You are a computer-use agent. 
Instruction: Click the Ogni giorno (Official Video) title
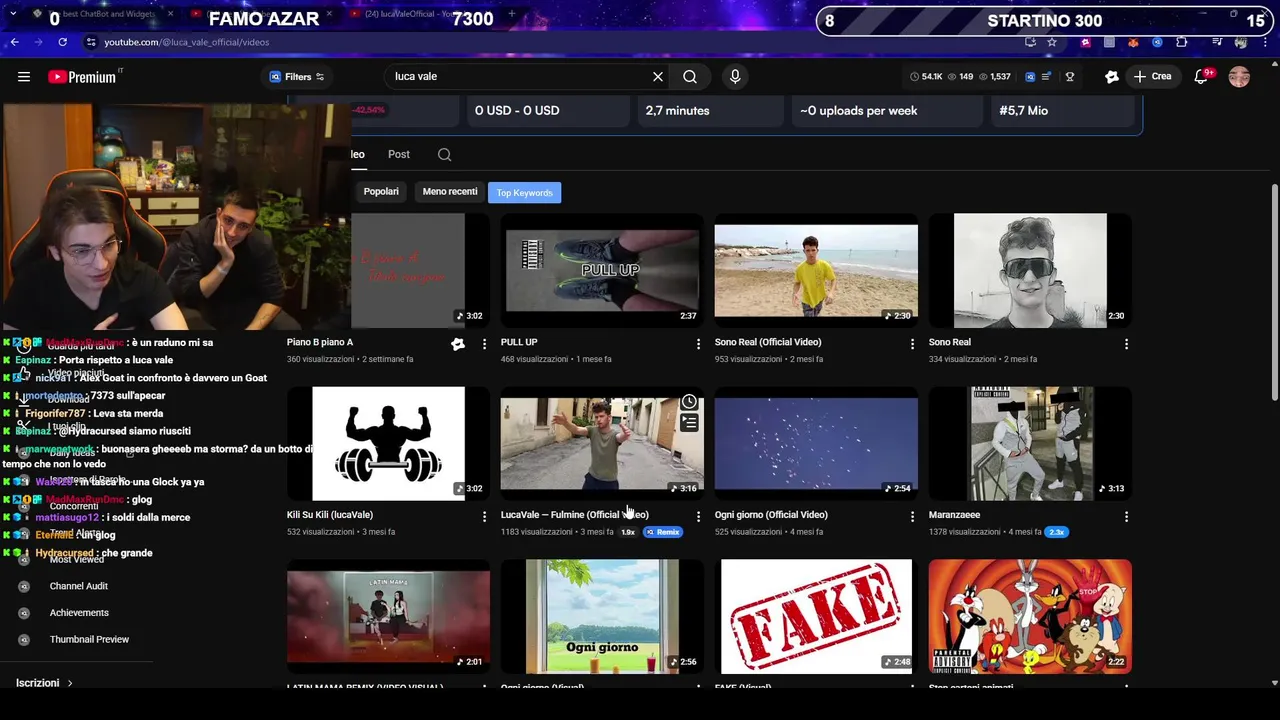771,515
